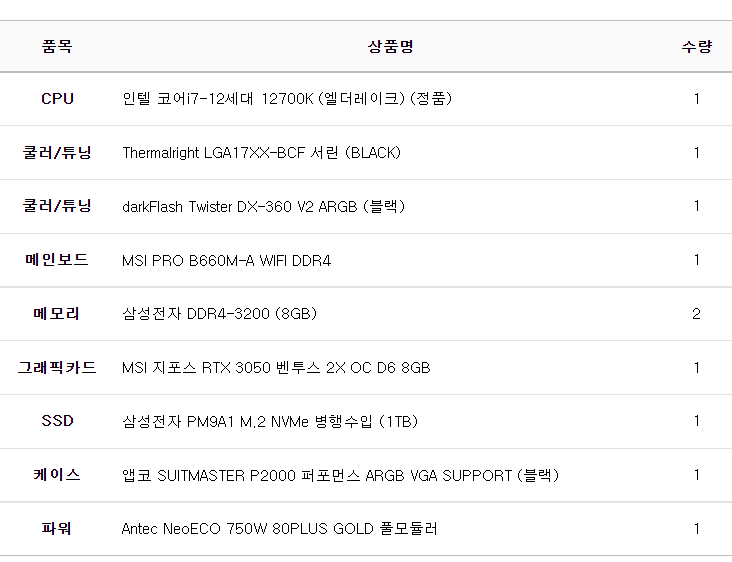The height and width of the screenshot is (562, 732).
Task: Click the 삼성전자 DDR4-3200 (8GB) product name
Action: pyautogui.click(x=219, y=314)
